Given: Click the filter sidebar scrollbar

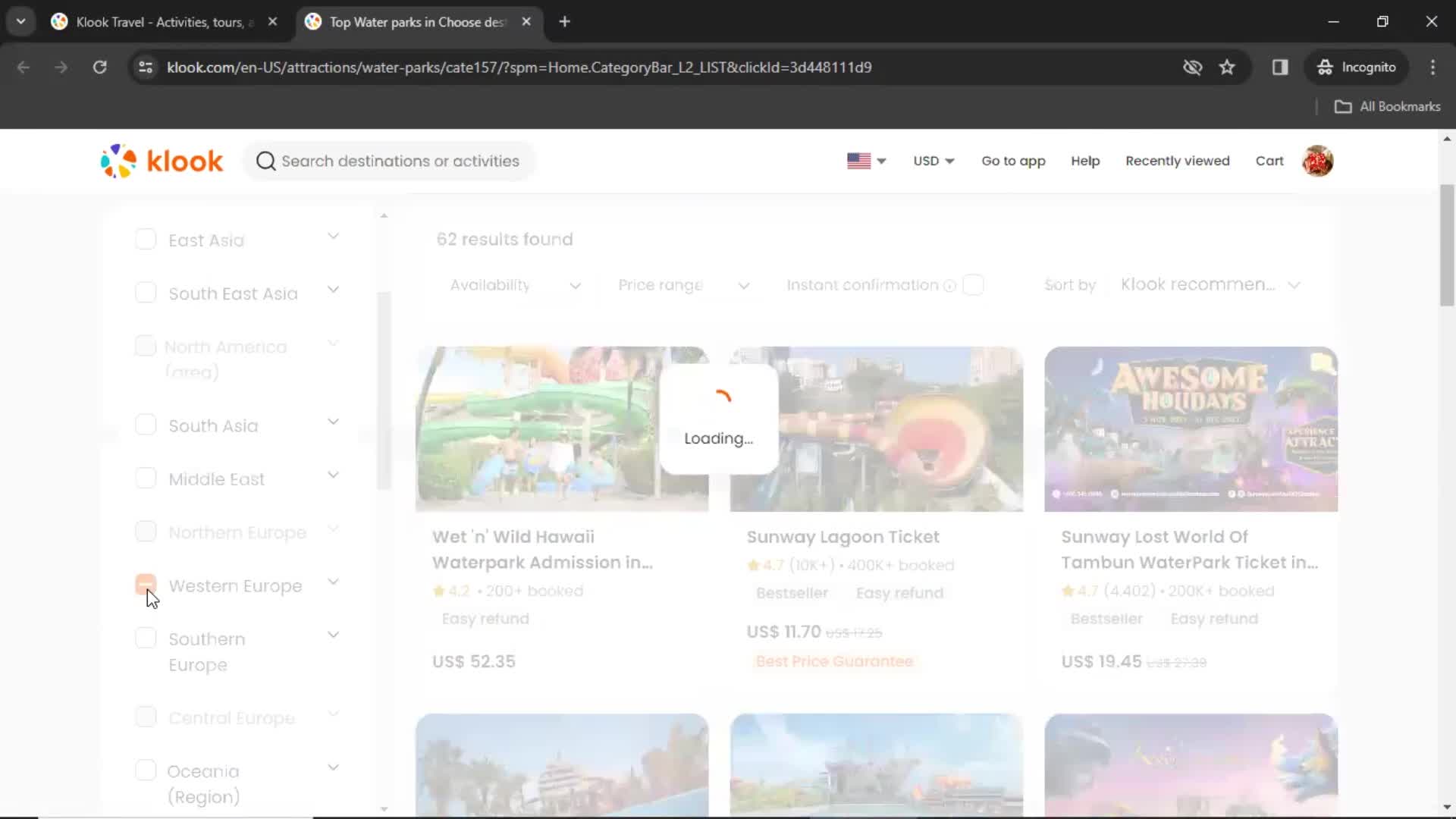Looking at the screenshot, I should tap(384, 391).
